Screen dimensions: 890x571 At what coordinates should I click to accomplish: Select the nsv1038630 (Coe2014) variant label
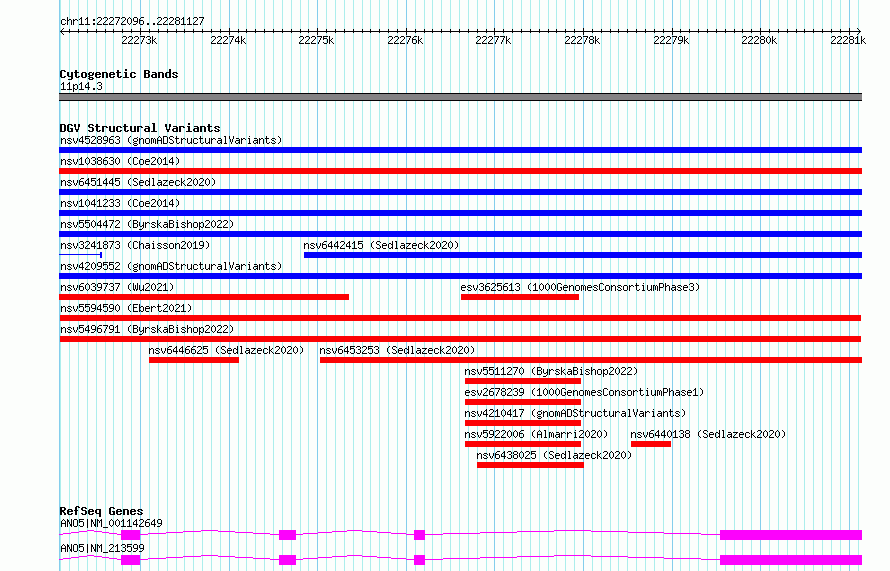pos(120,161)
